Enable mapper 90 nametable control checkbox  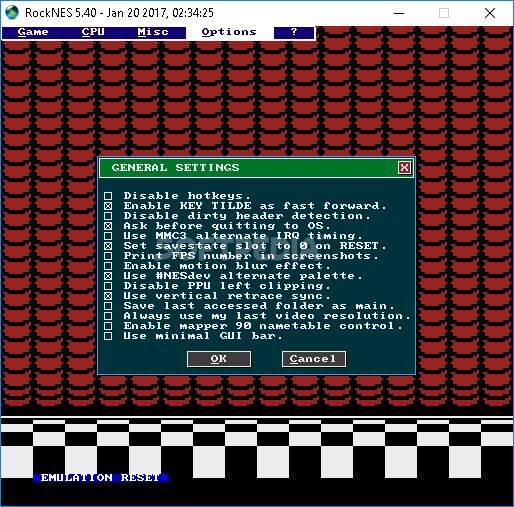[108, 326]
